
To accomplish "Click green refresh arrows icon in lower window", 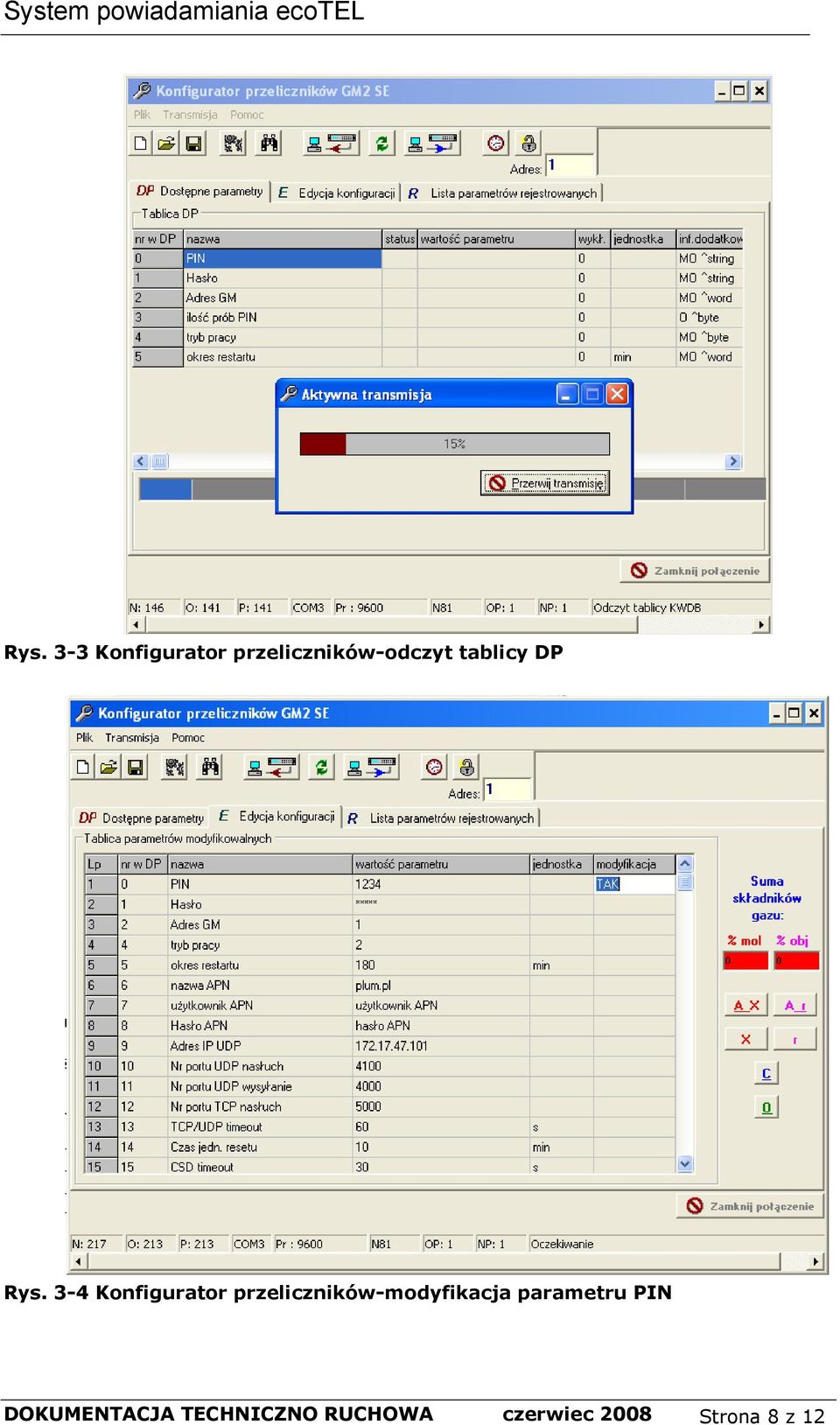I will click(322, 767).
